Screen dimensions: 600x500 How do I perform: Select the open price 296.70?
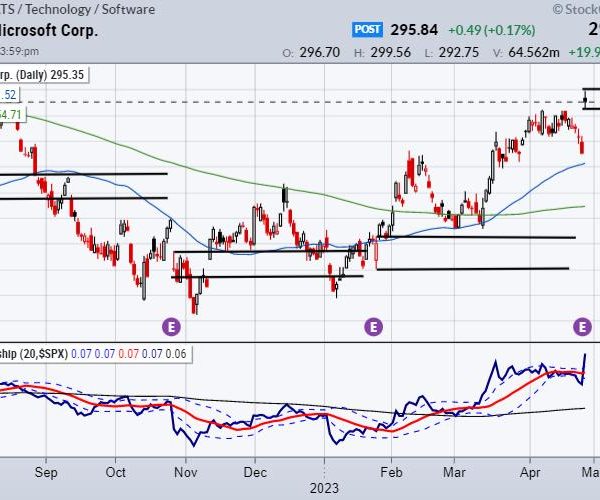(320, 52)
